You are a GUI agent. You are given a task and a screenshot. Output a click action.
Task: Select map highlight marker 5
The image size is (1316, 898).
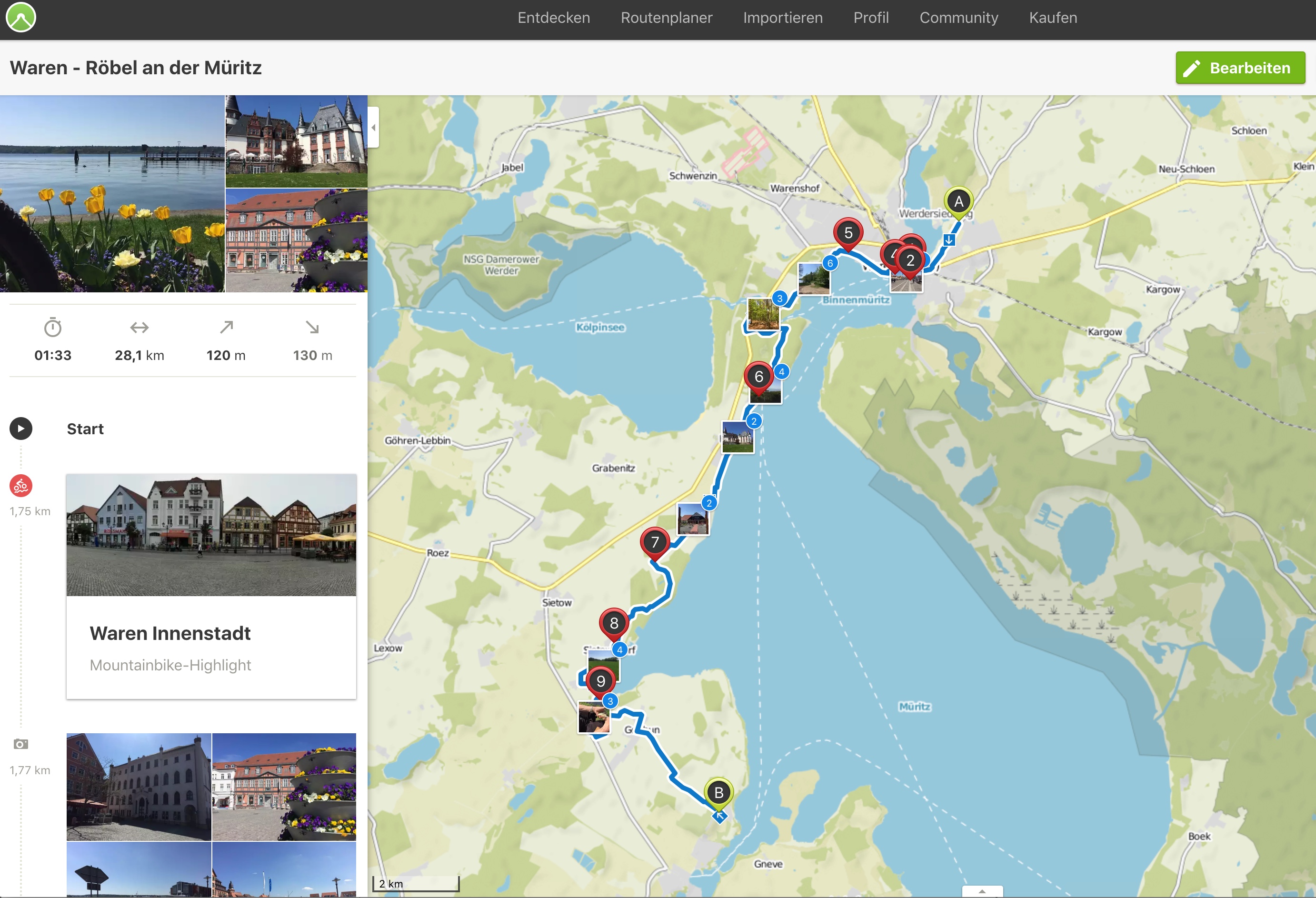[x=847, y=233]
